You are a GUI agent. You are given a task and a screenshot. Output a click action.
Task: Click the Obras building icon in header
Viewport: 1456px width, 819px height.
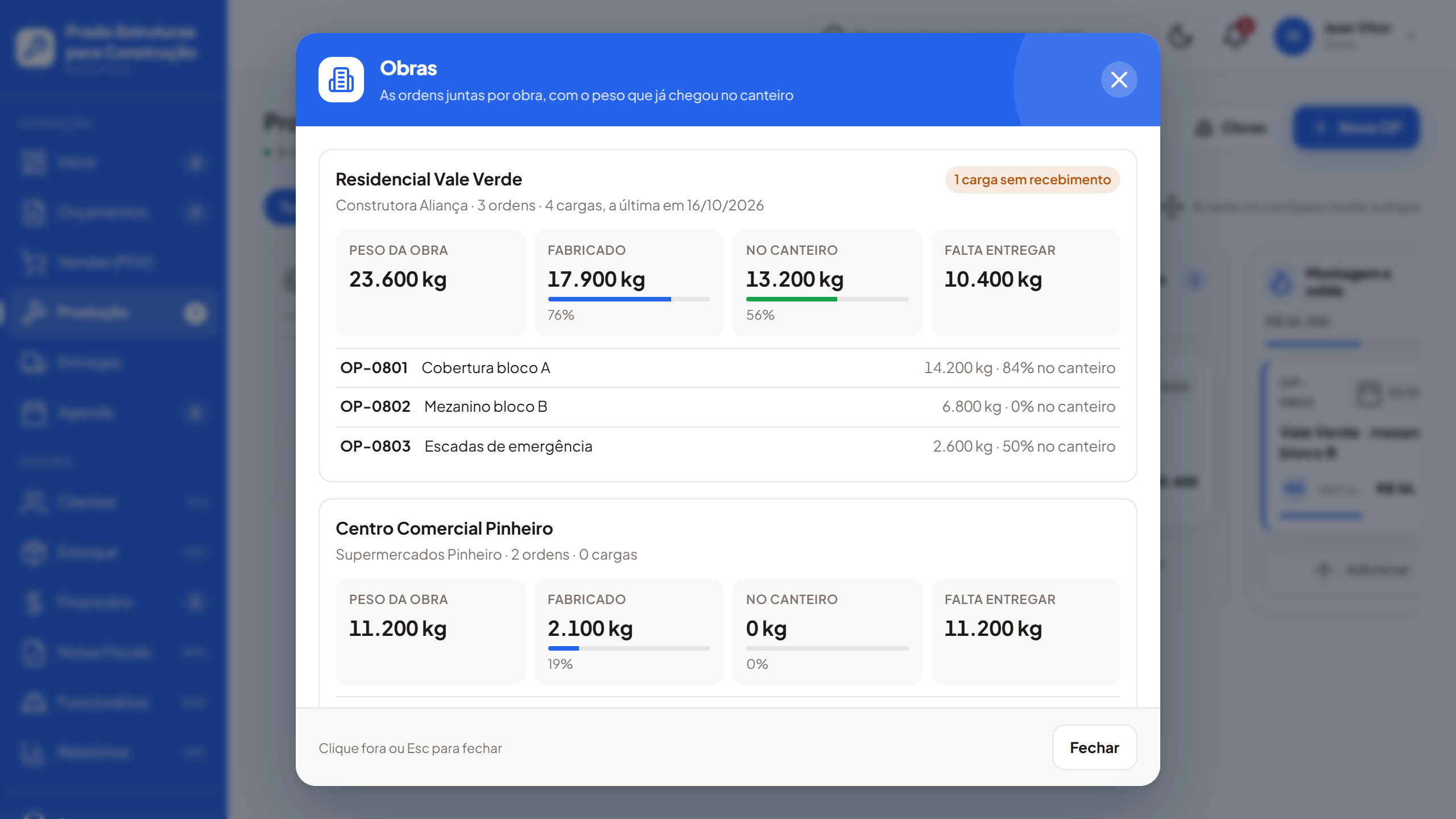(x=341, y=80)
